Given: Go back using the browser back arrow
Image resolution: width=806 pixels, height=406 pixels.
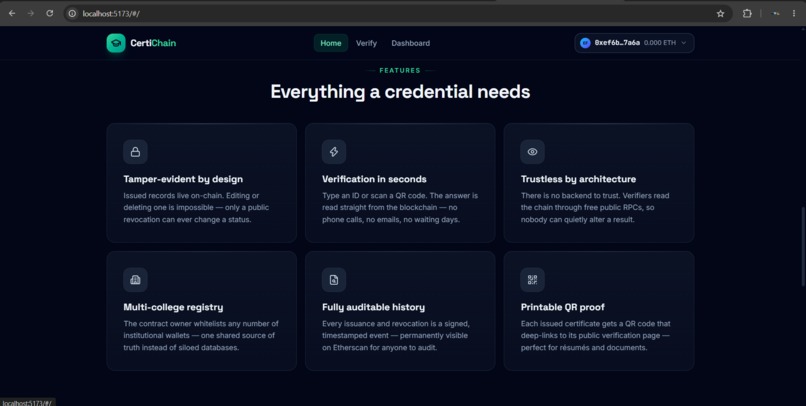Looking at the screenshot, I should point(12,13).
